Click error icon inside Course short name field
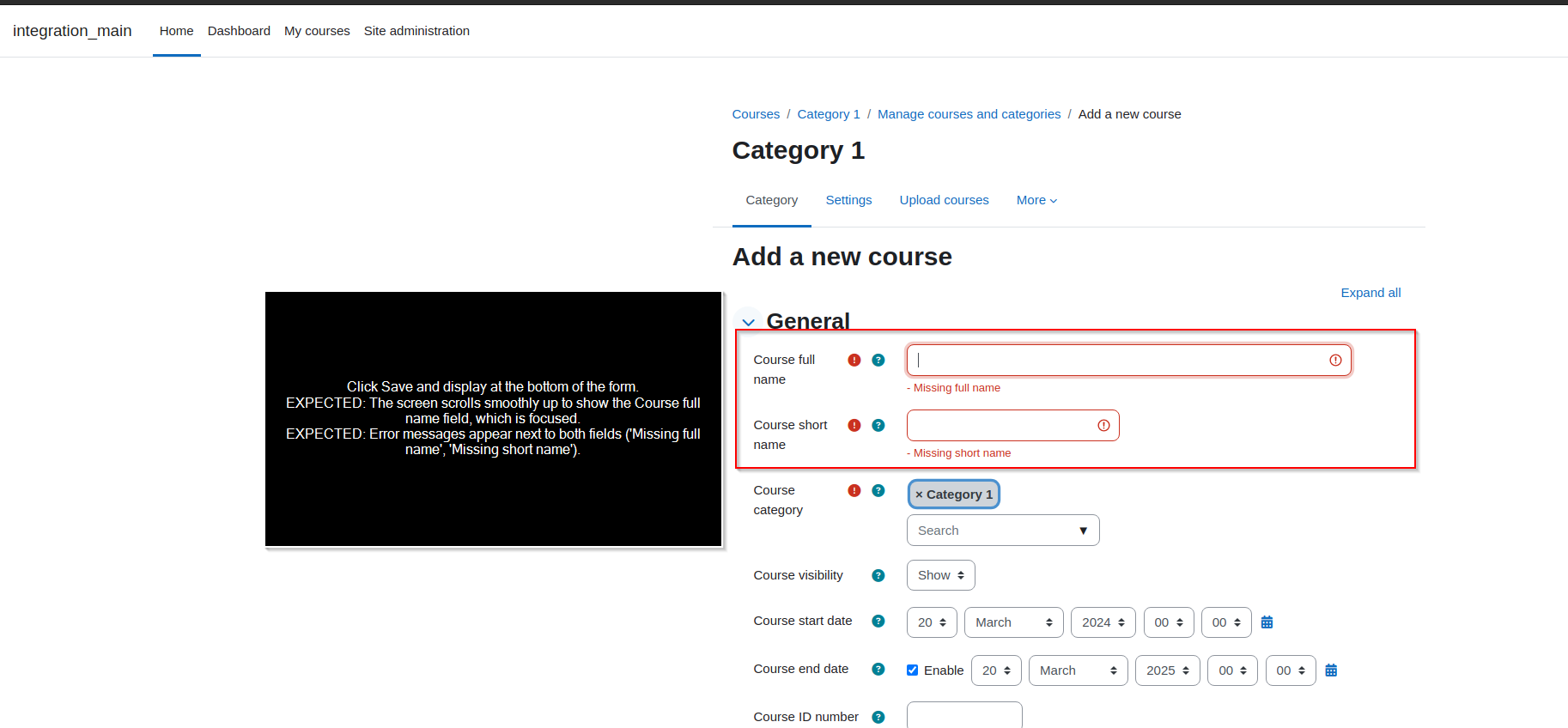 (x=1103, y=425)
